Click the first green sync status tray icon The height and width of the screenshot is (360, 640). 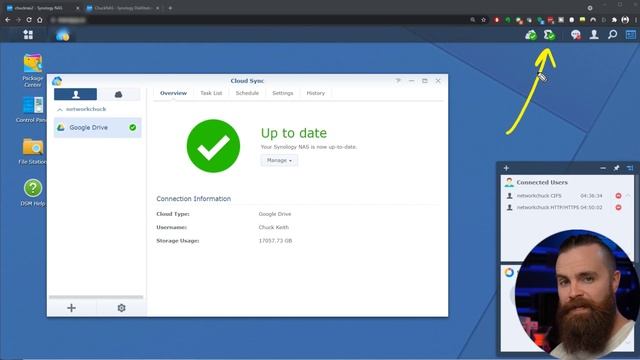click(x=531, y=35)
